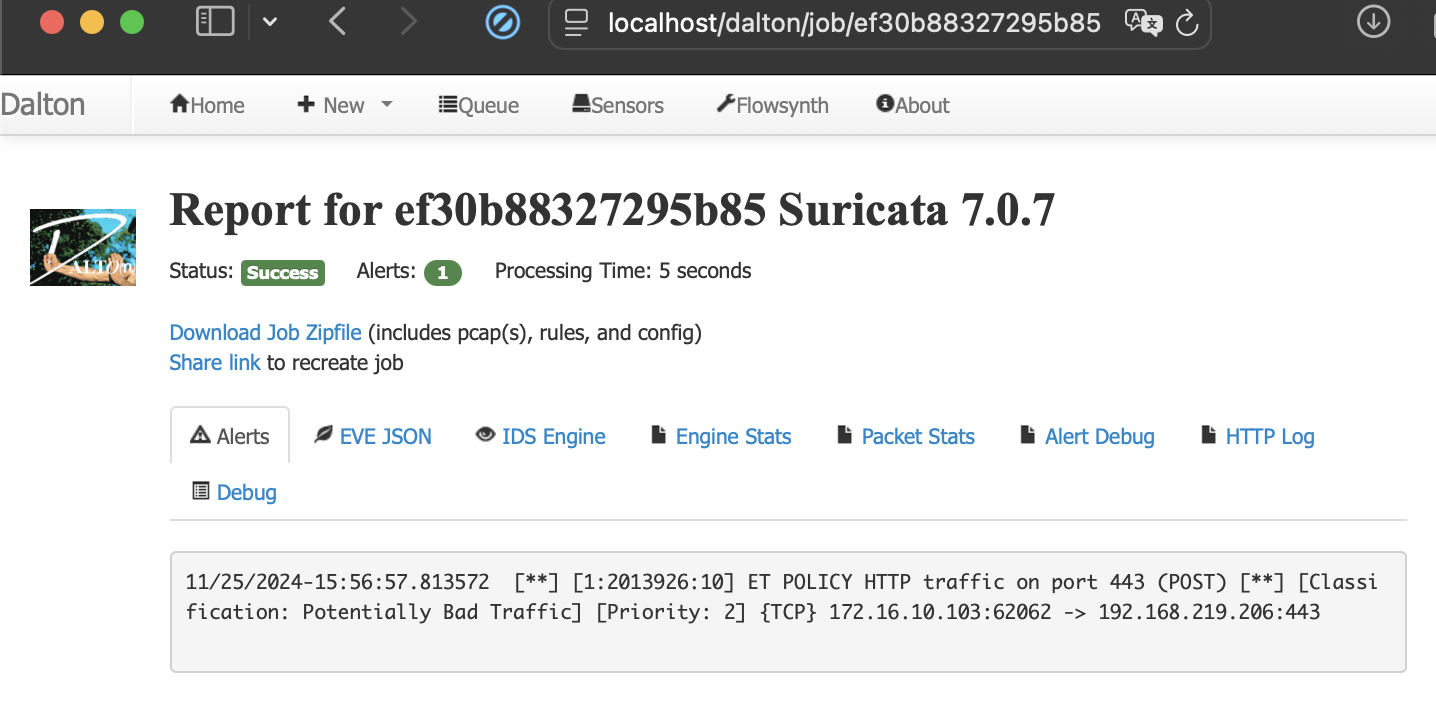The image size is (1436, 724).
Task: Click the Dalton brand link
Action: pos(43,105)
